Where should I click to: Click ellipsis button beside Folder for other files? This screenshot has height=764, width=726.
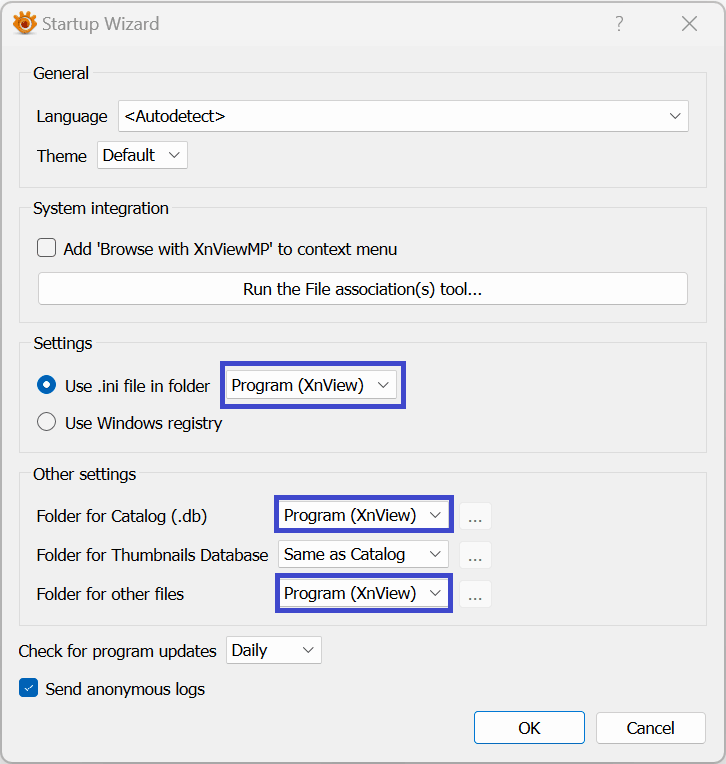tap(475, 594)
